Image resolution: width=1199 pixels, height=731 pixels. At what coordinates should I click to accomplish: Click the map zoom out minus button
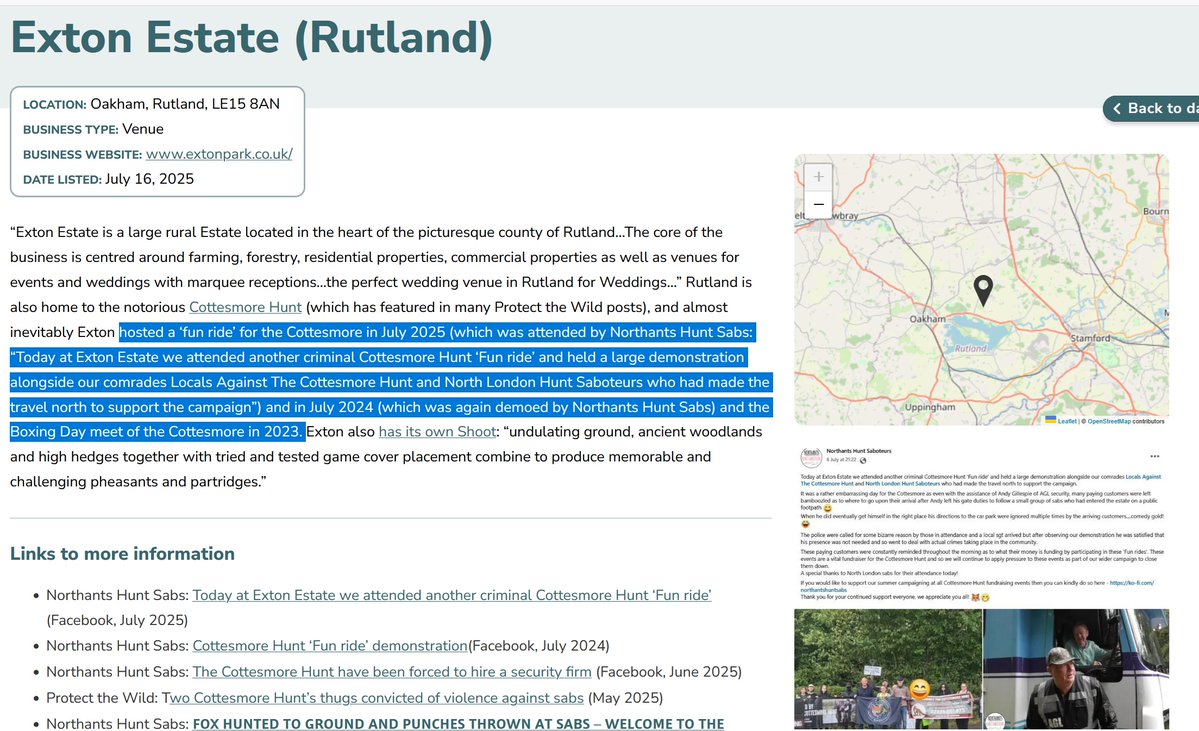[818, 204]
